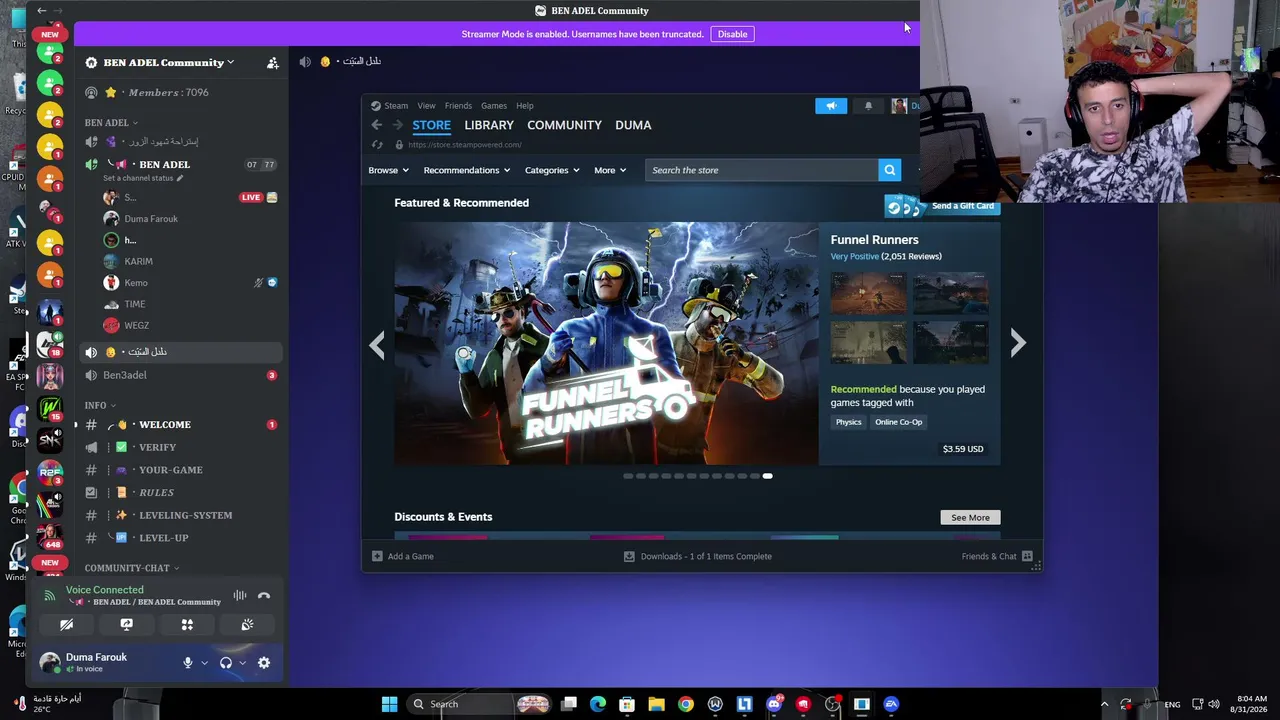Invite people using the add-member icon

tap(272, 63)
